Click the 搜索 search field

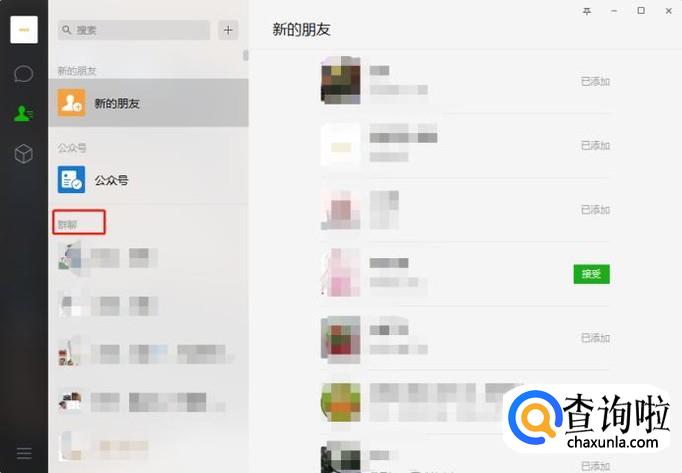coord(134,30)
